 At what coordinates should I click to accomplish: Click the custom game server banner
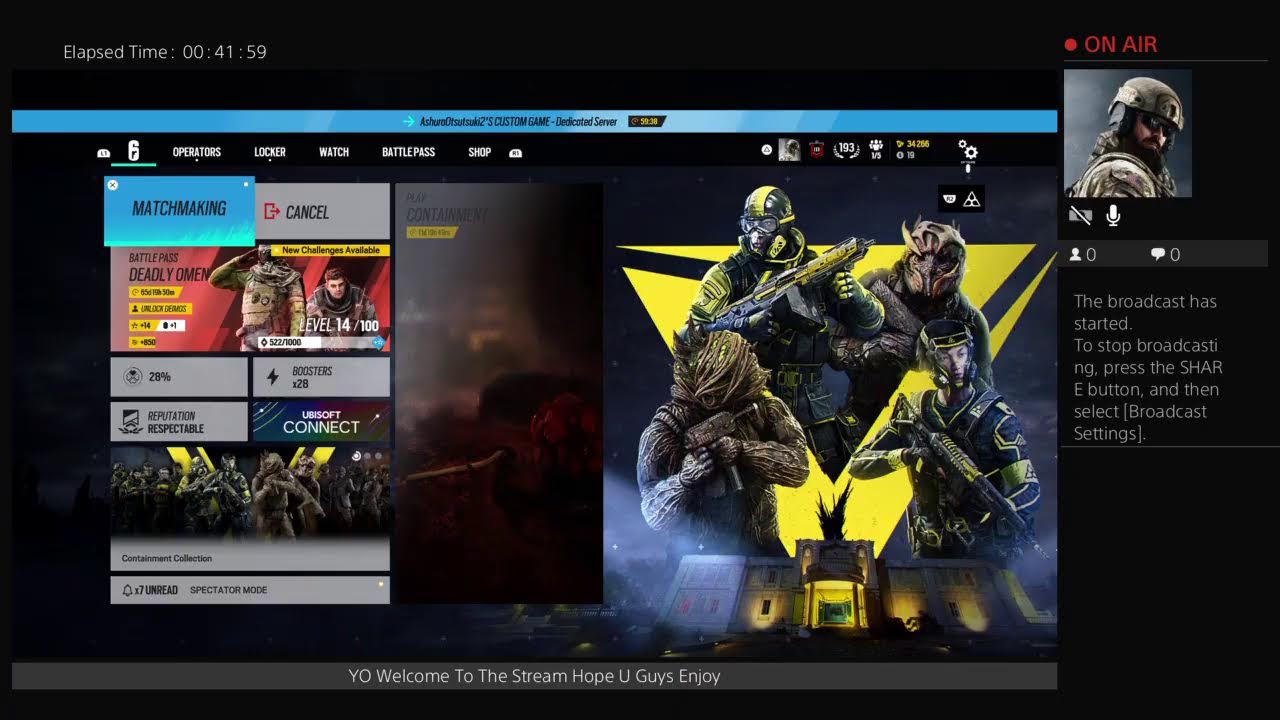[534, 121]
